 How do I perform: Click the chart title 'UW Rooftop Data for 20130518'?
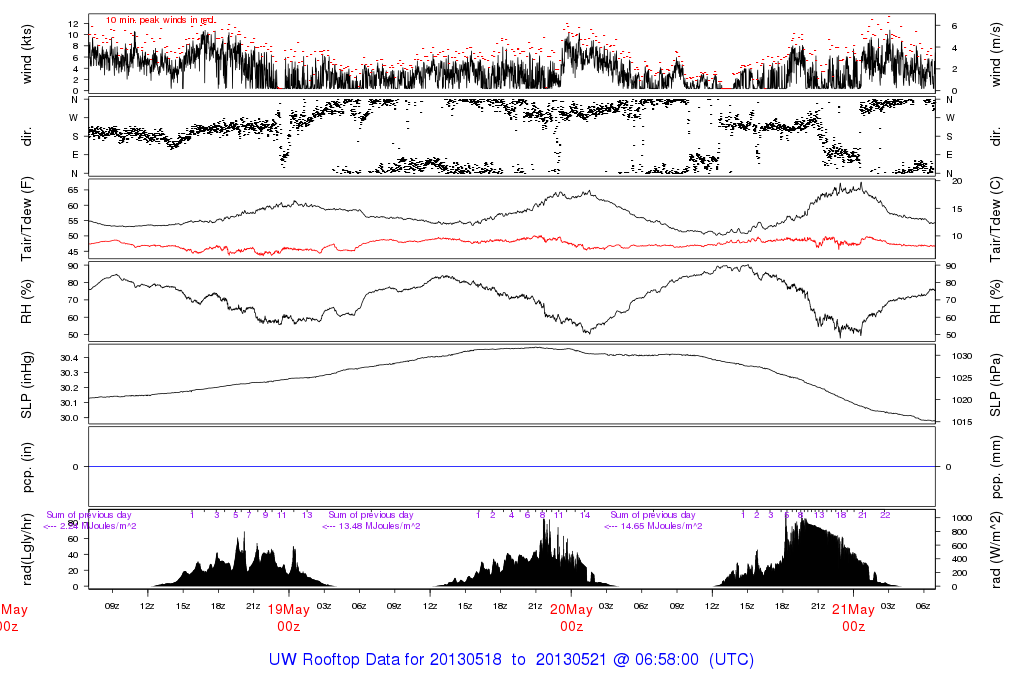386,660
